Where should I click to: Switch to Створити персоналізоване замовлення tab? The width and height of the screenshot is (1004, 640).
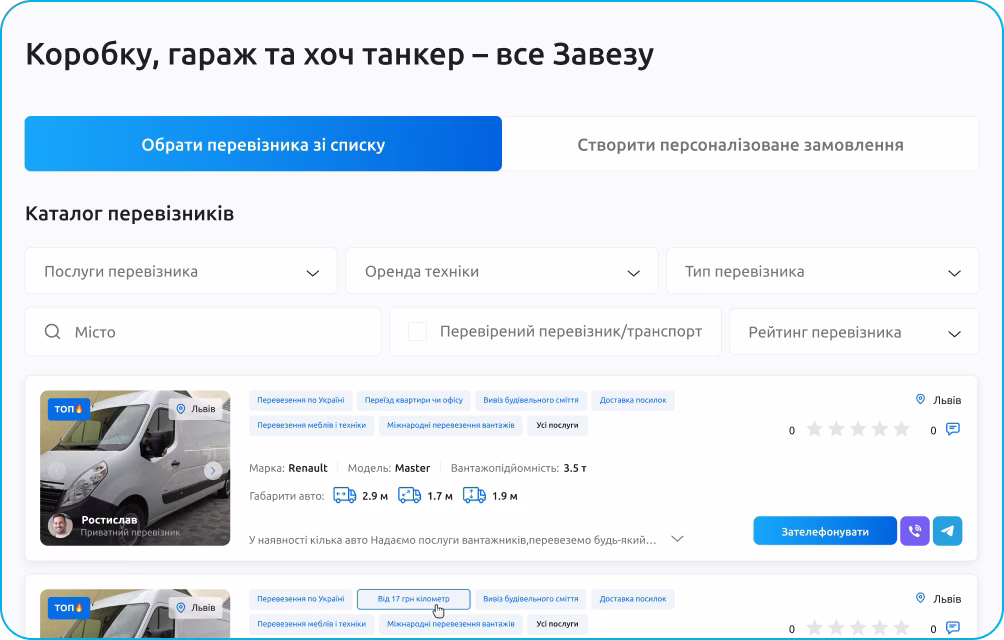[740, 144]
